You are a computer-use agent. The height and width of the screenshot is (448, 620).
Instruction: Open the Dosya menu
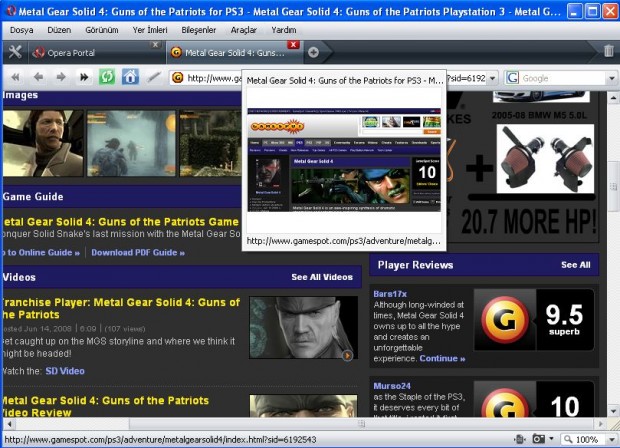[x=21, y=30]
